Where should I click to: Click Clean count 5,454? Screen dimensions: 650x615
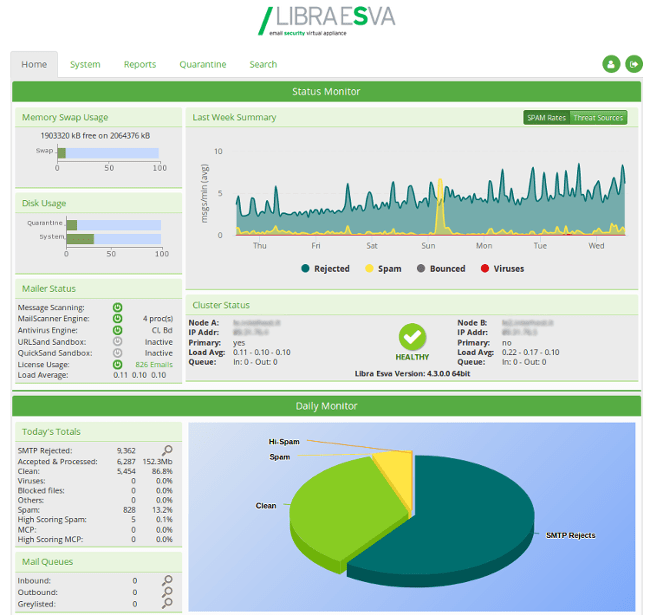pyautogui.click(x=126, y=471)
